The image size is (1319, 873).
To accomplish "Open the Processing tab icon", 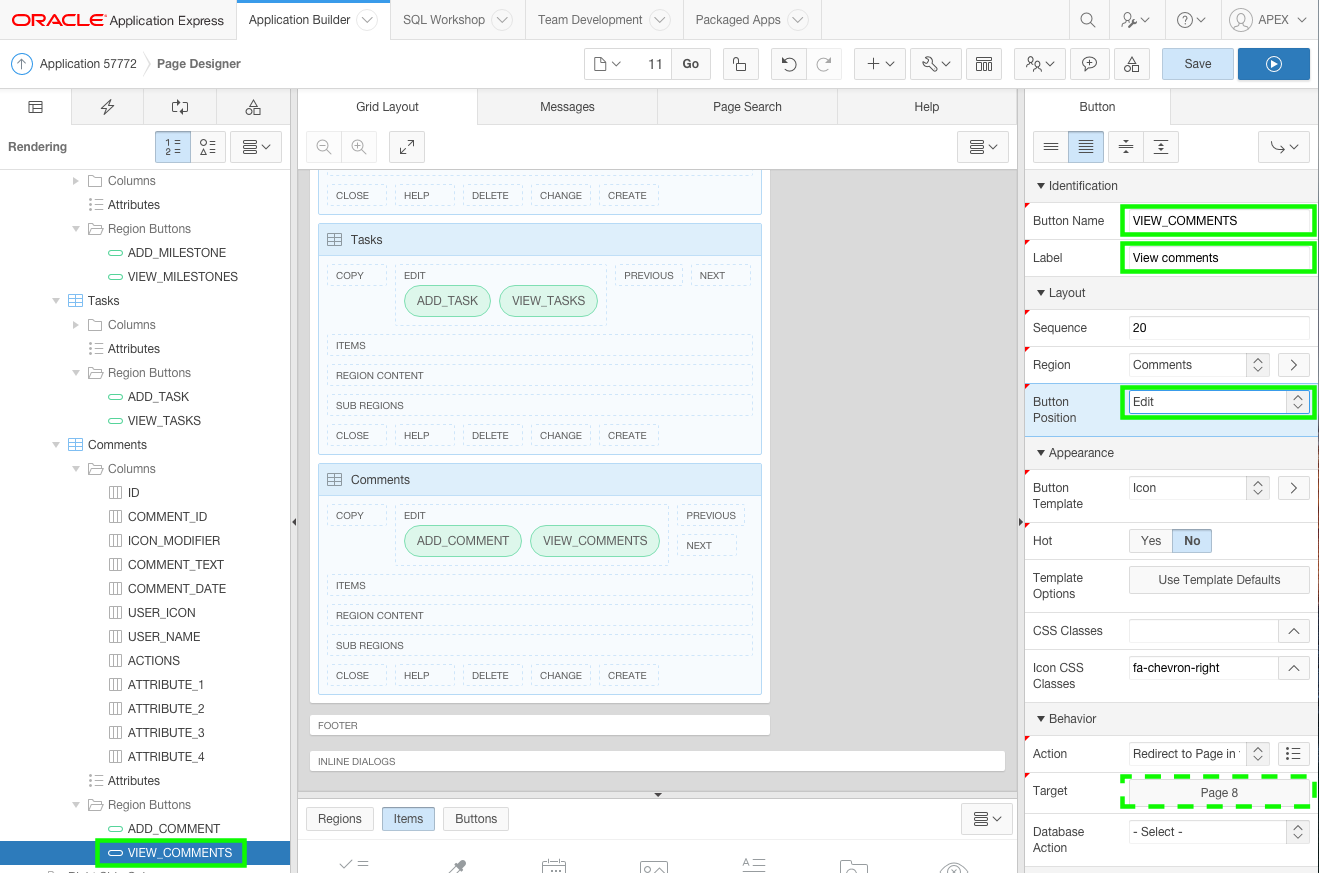I will (180, 107).
